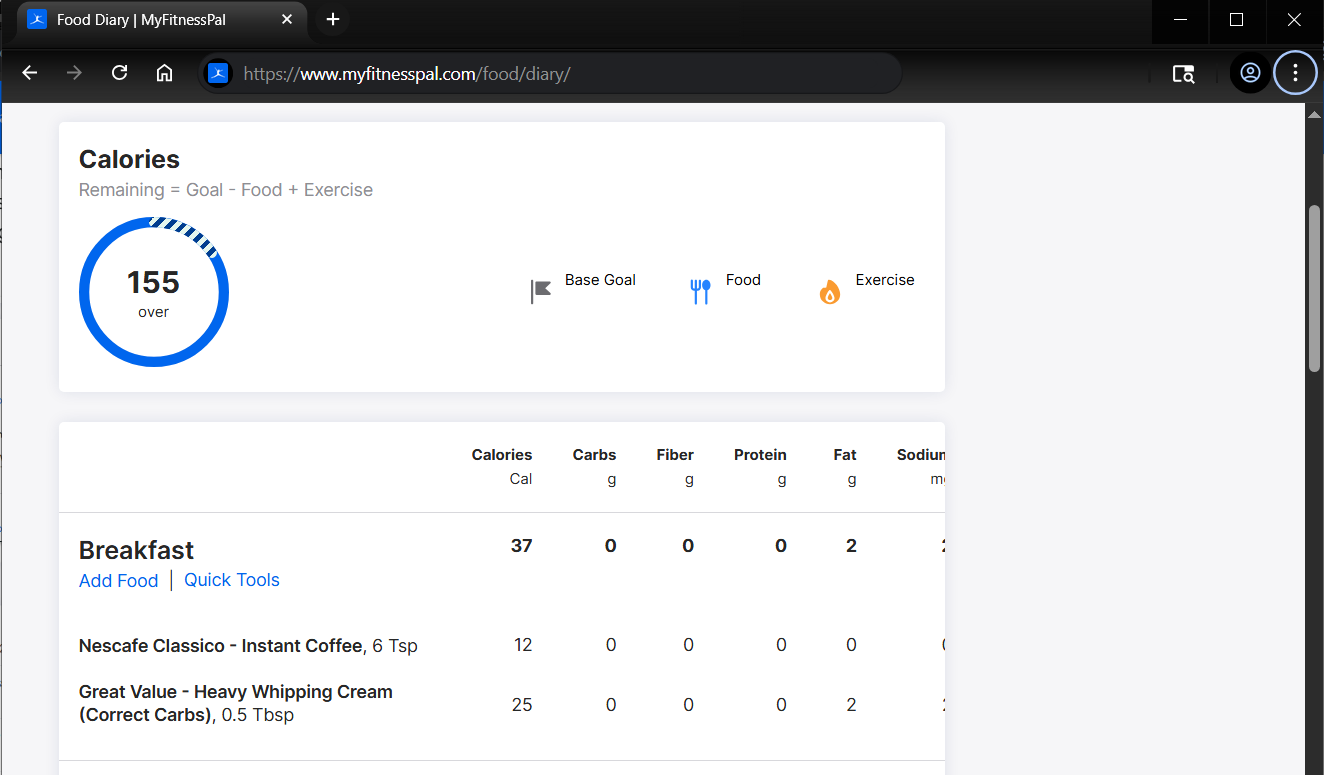Viewport: 1324px width, 775px height.
Task: Click the Breakfast total calories value 37
Action: pyautogui.click(x=521, y=546)
